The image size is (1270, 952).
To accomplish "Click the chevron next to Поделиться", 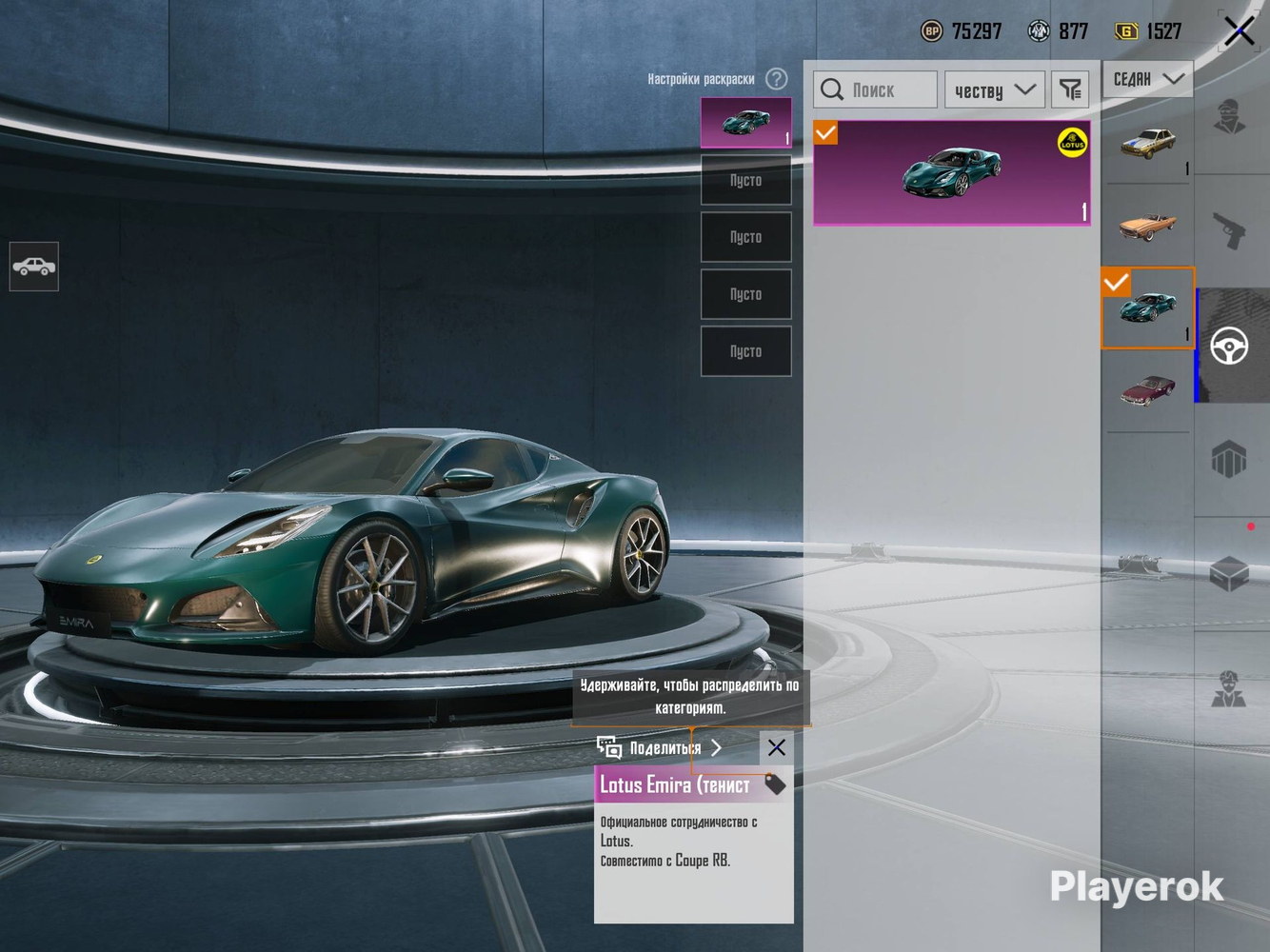I will [x=717, y=747].
